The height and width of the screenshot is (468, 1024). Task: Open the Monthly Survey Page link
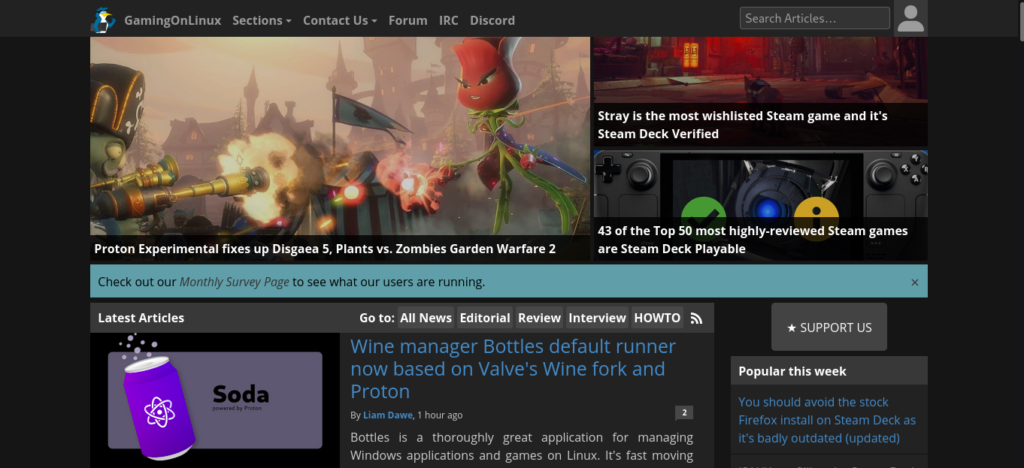pos(234,282)
